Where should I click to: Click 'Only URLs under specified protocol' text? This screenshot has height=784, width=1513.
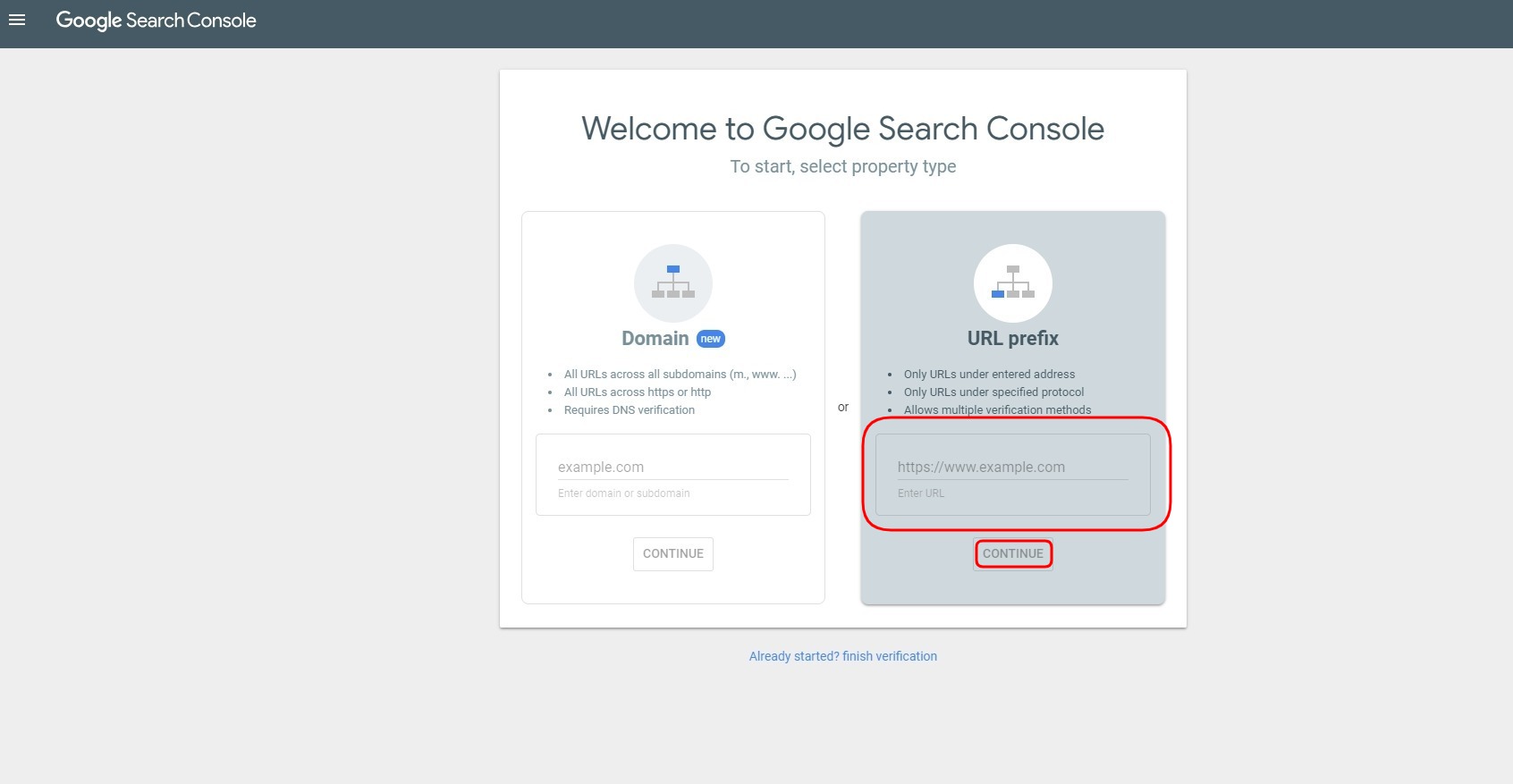tap(993, 392)
